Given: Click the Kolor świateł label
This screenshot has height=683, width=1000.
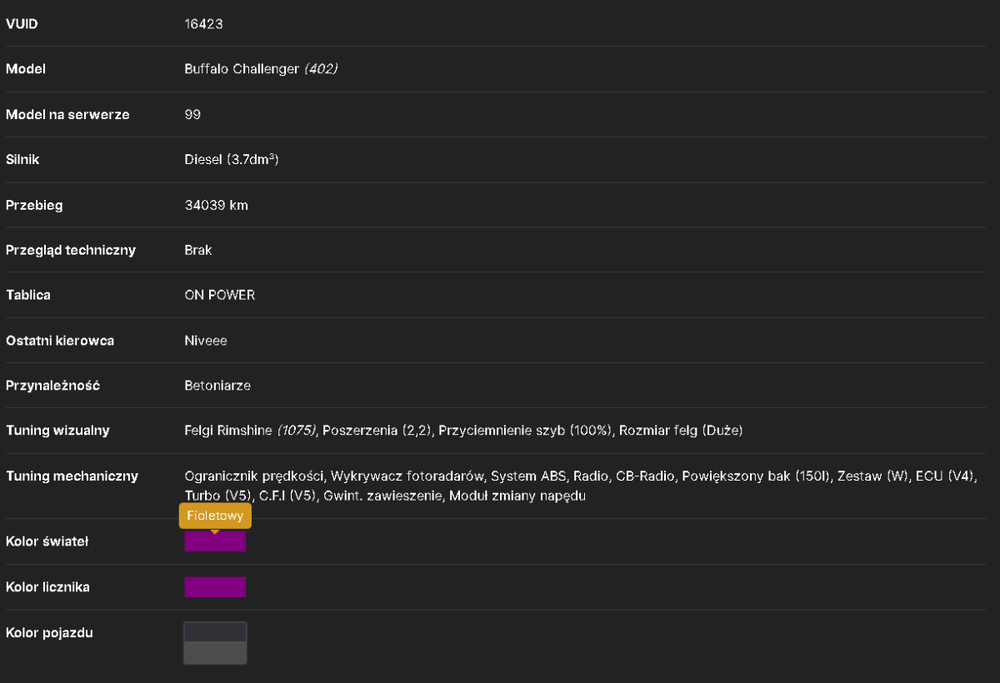Looking at the screenshot, I should [x=47, y=541].
